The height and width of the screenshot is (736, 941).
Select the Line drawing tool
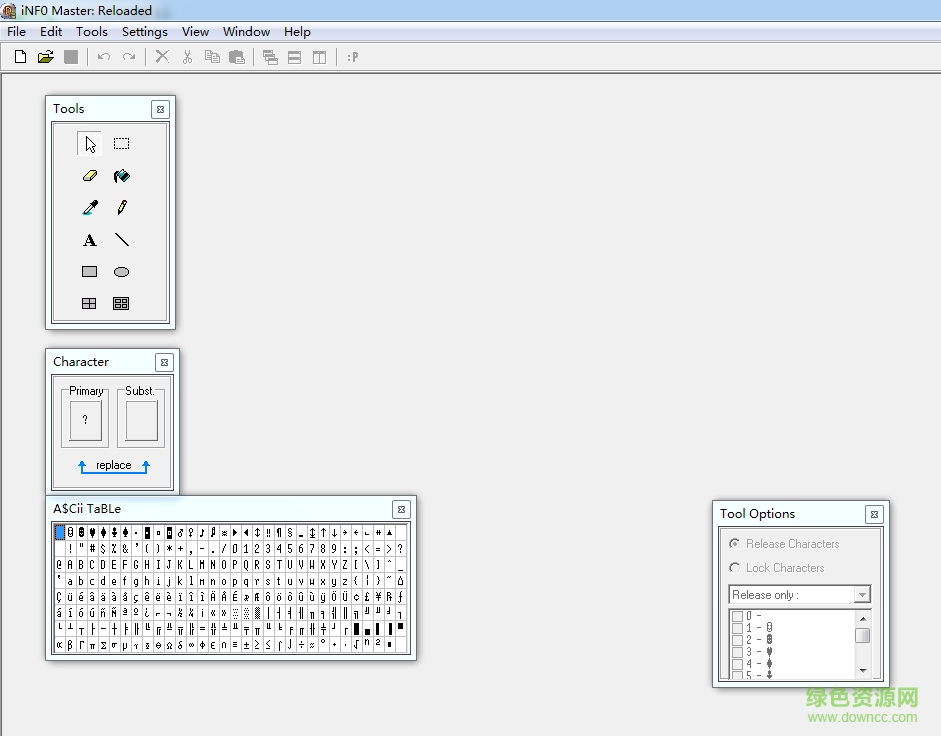point(121,240)
